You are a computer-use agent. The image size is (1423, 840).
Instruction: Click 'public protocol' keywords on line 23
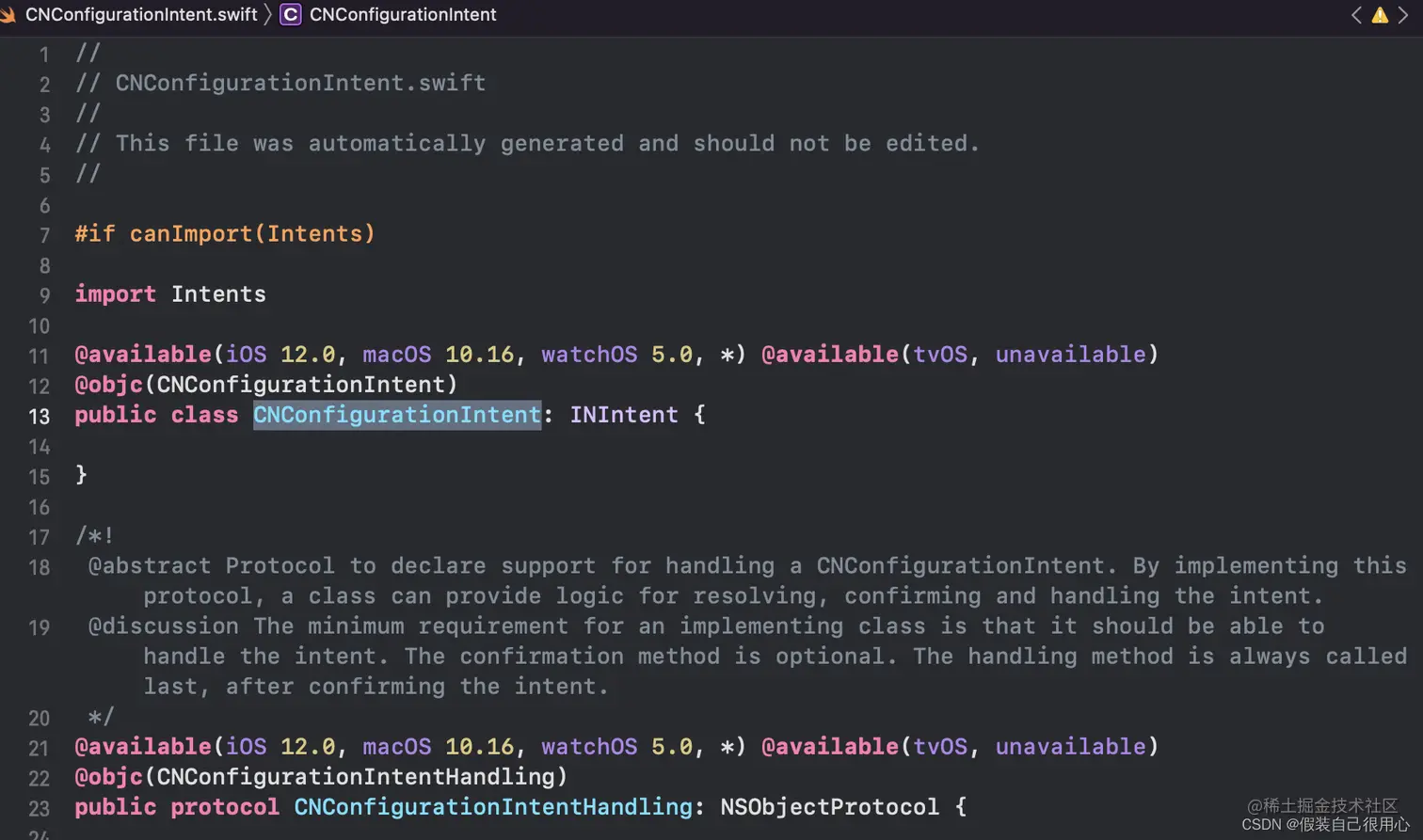[177, 806]
